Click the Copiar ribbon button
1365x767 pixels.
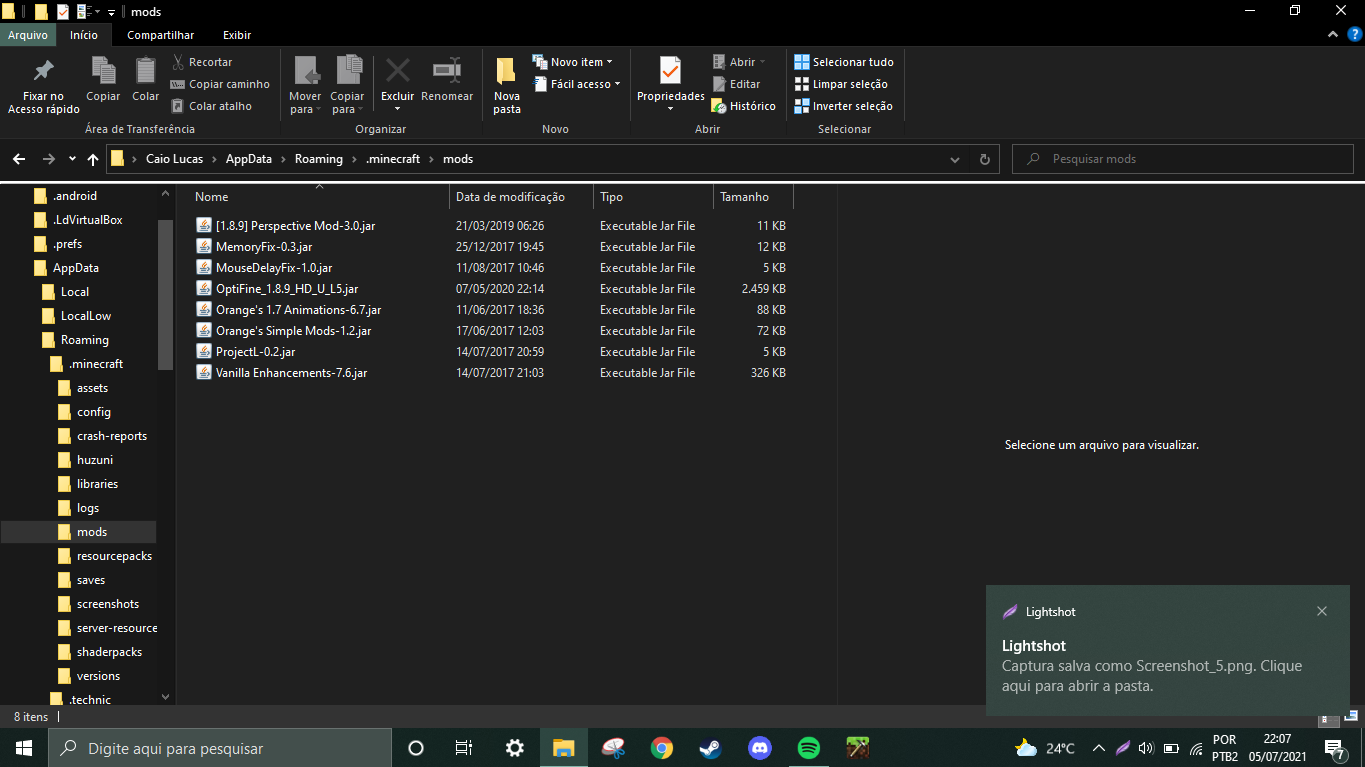click(x=103, y=80)
